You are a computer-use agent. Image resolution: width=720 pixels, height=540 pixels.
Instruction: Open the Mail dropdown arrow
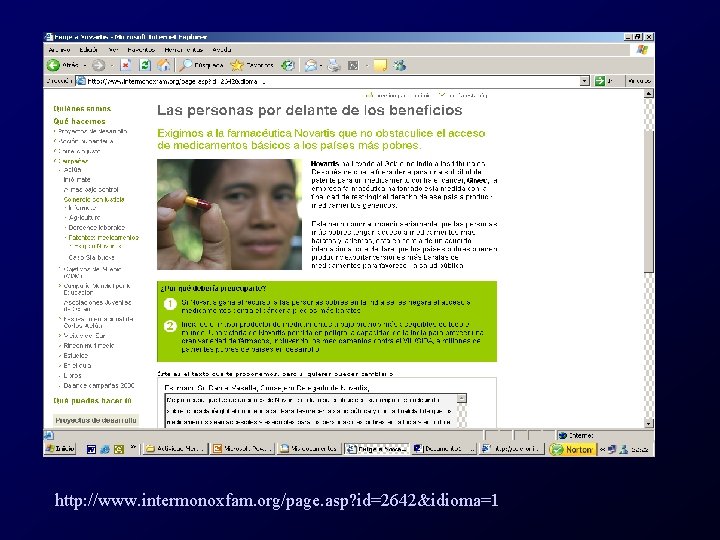click(x=321, y=66)
